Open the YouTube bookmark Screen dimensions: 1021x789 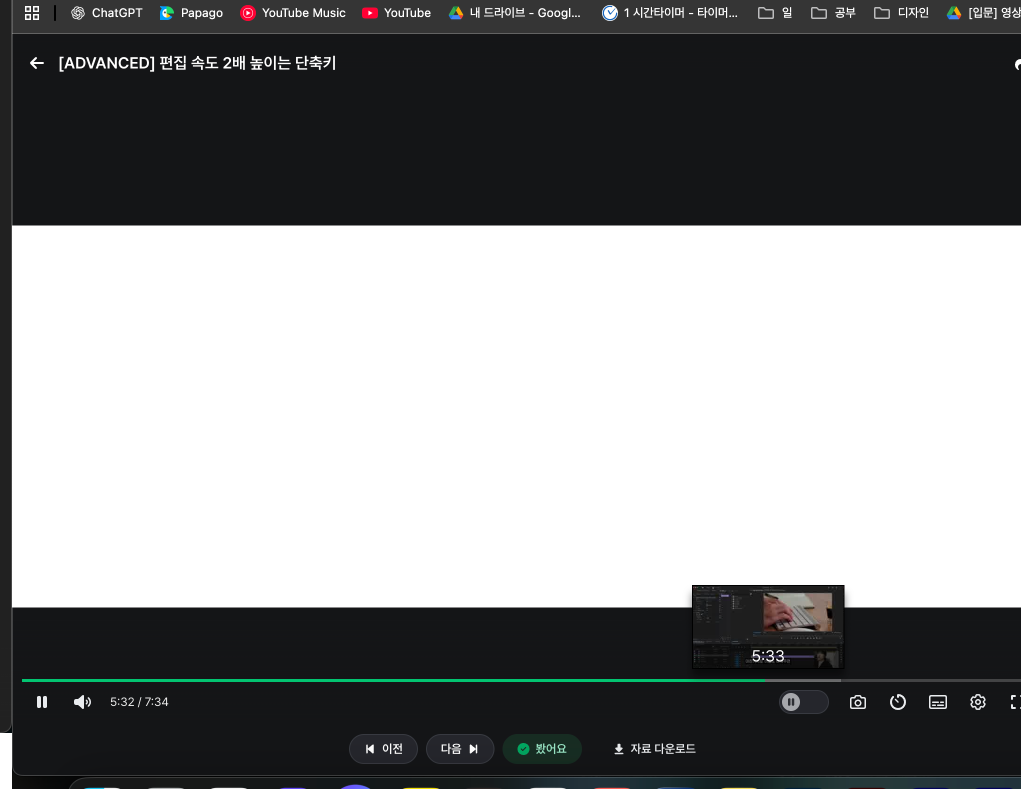coord(397,13)
